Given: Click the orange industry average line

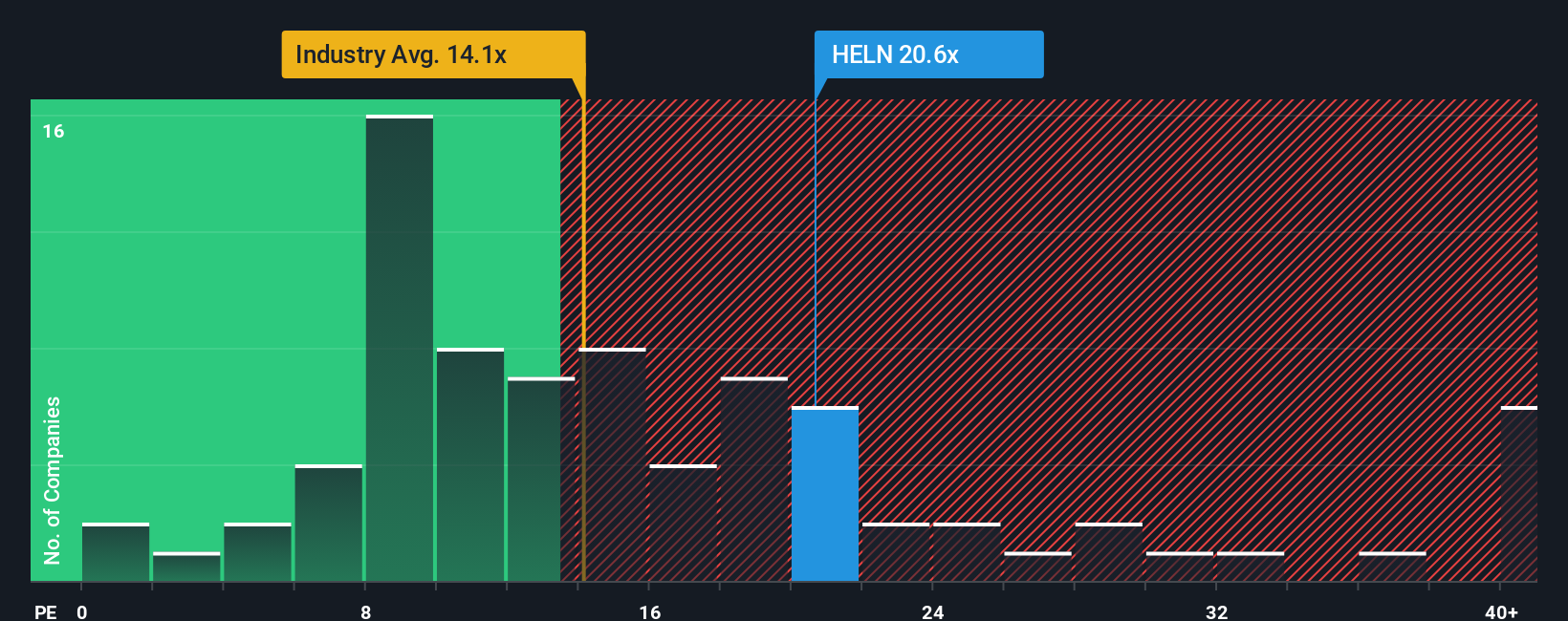Looking at the screenshot, I should tap(583, 330).
